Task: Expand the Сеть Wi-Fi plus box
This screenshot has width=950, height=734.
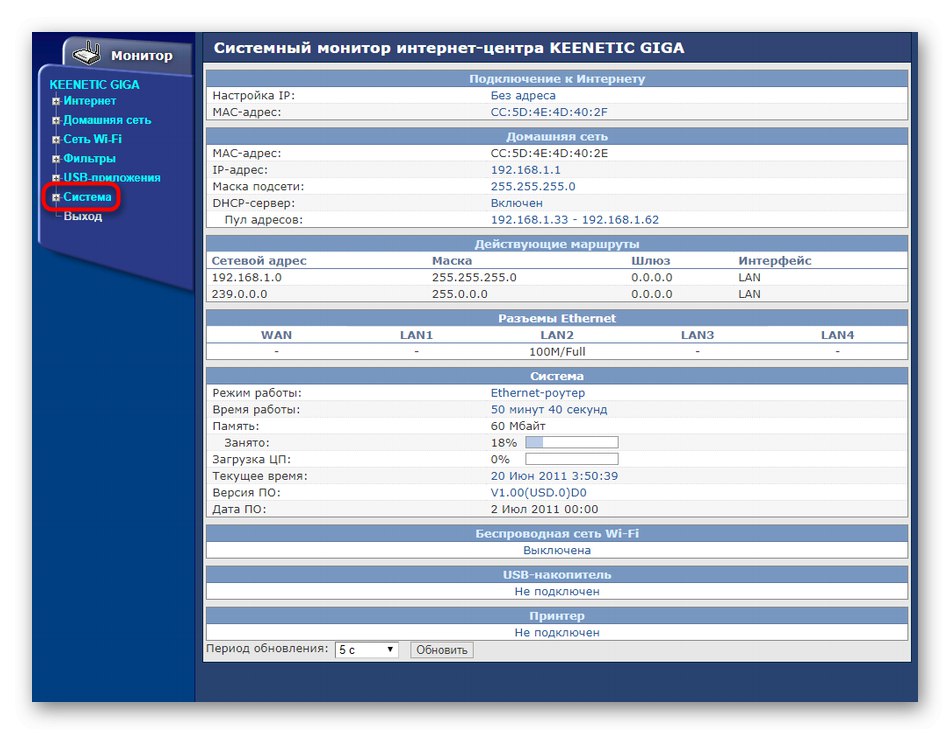Action: (x=56, y=139)
